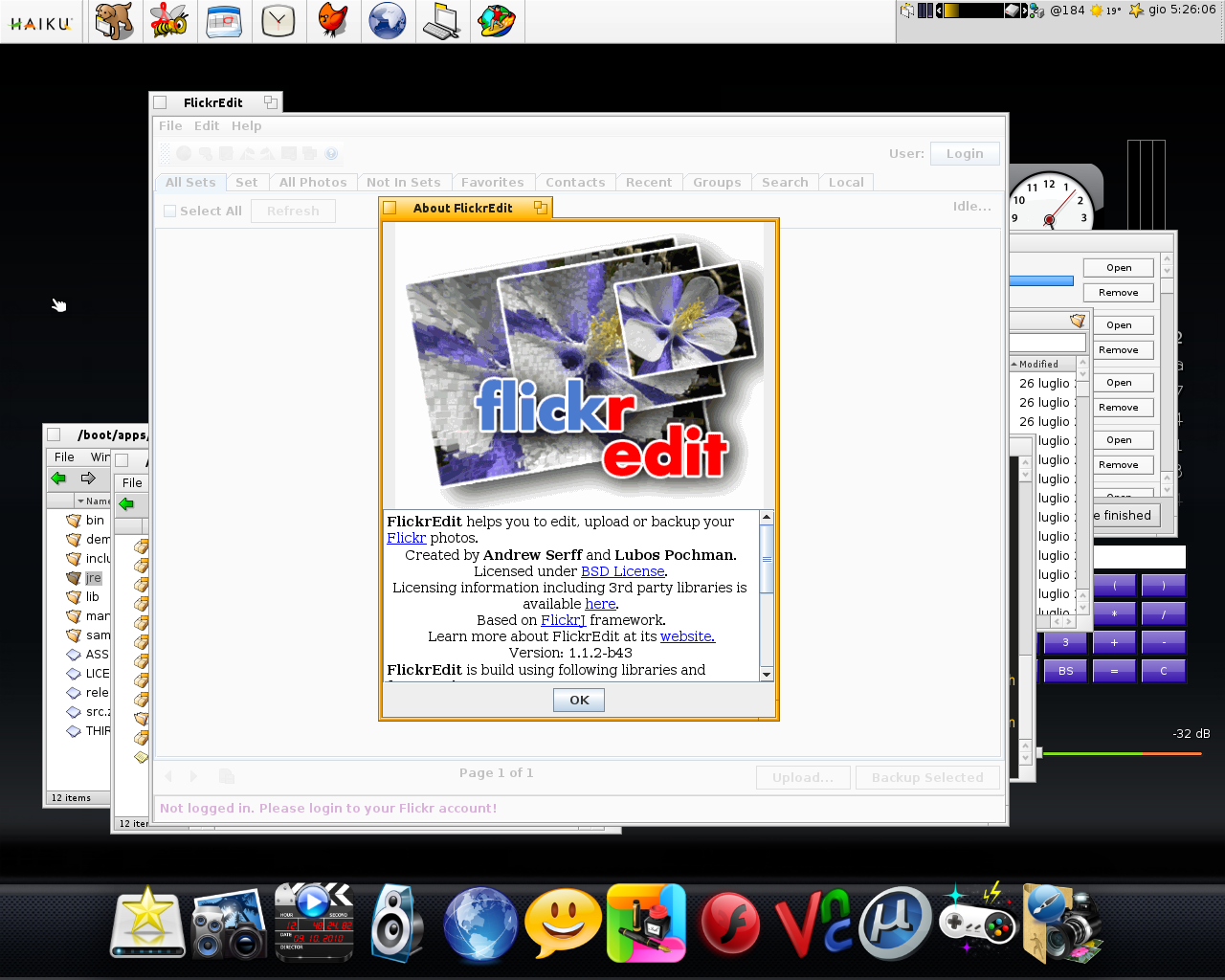
Task: Click the up arrow of the About text scrollbar
Action: tap(767, 517)
